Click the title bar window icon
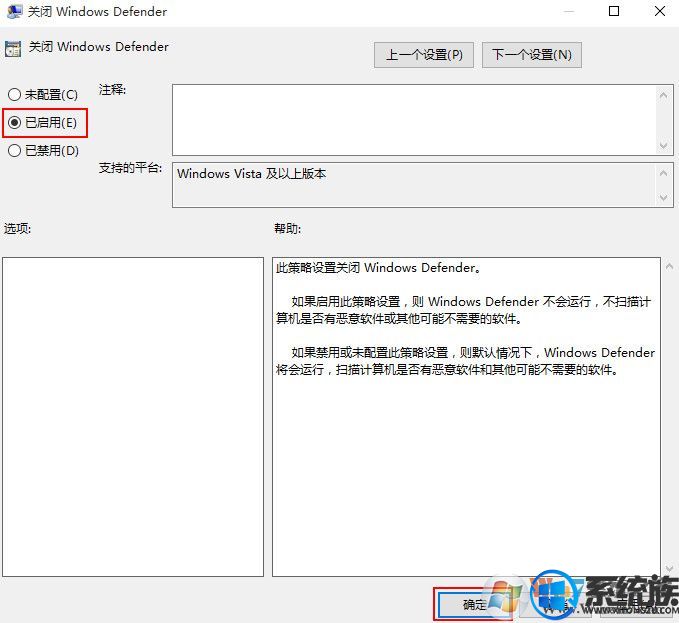679x623 pixels. coord(15,11)
